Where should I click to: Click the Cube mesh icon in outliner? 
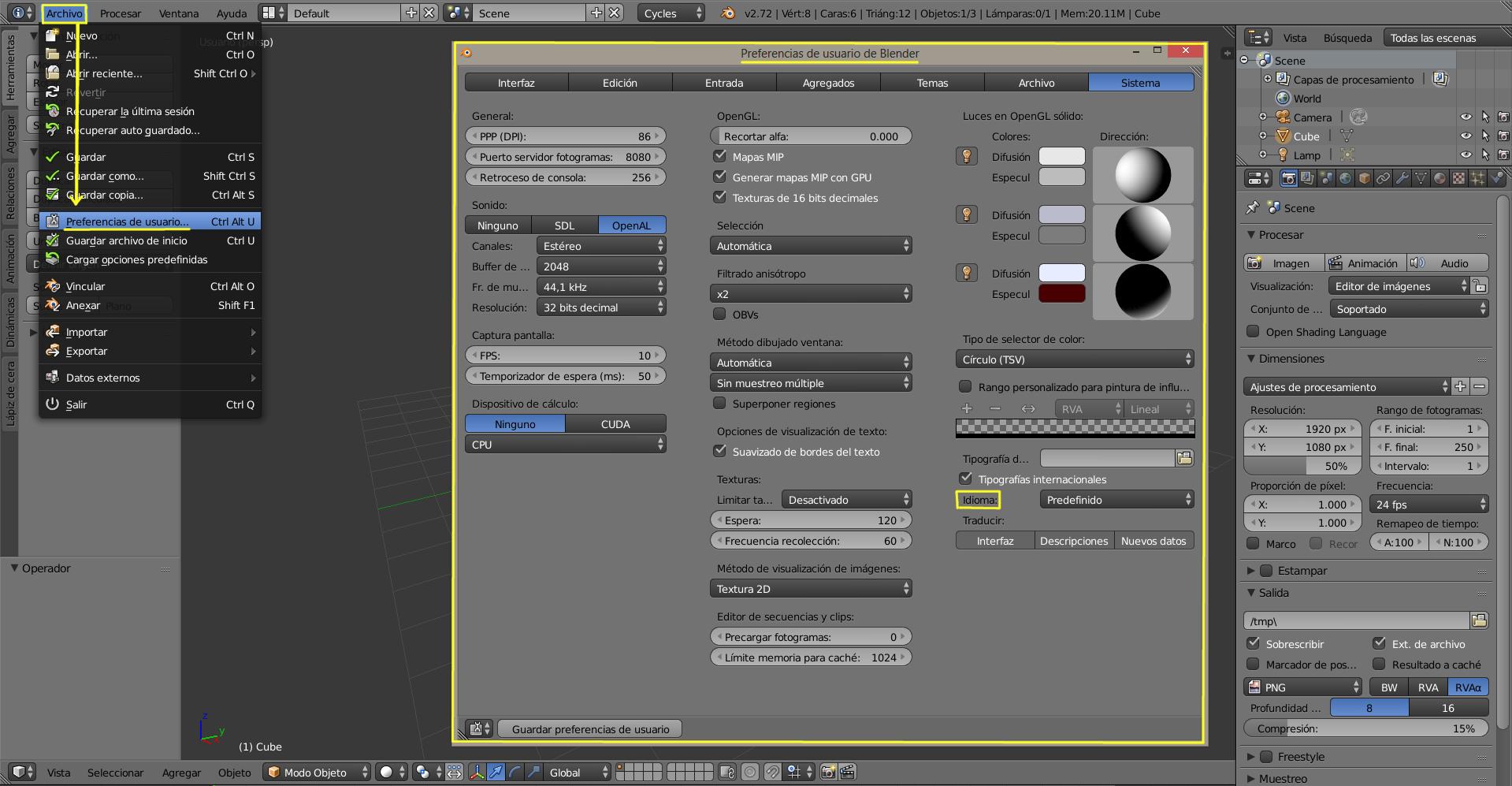click(x=1283, y=136)
